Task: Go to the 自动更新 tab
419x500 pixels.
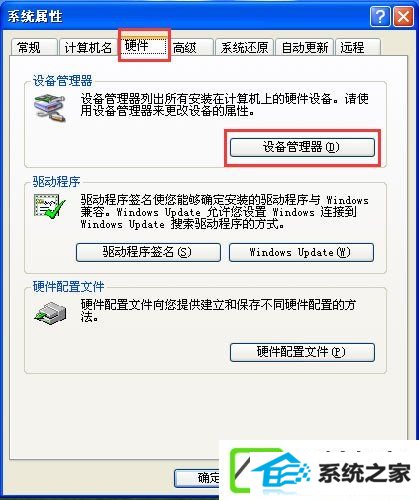Action: coord(305,47)
